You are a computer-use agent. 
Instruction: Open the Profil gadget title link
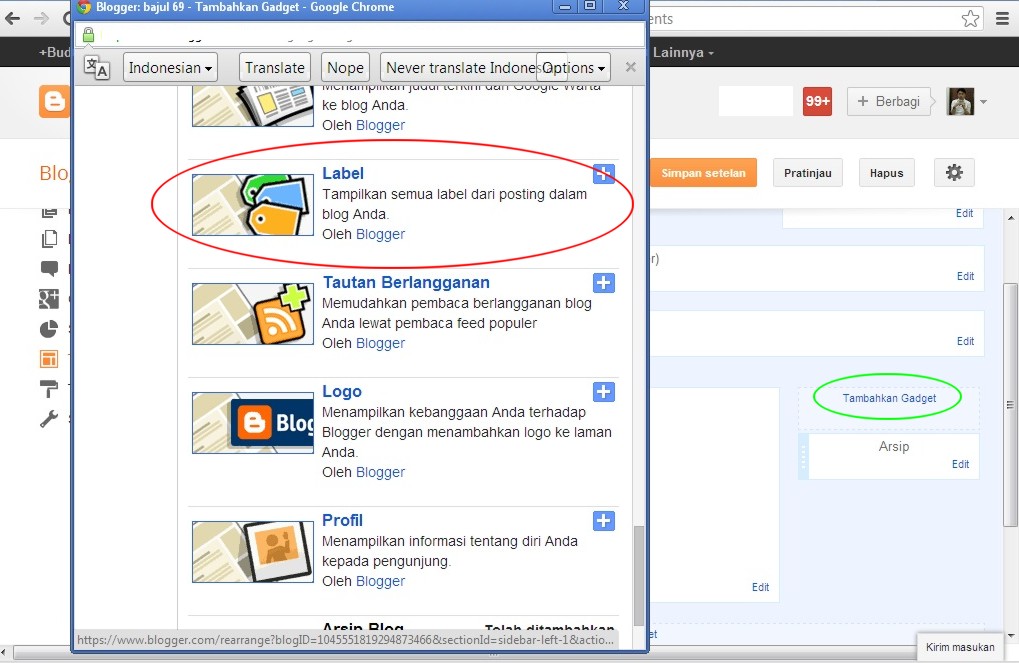pyautogui.click(x=342, y=520)
